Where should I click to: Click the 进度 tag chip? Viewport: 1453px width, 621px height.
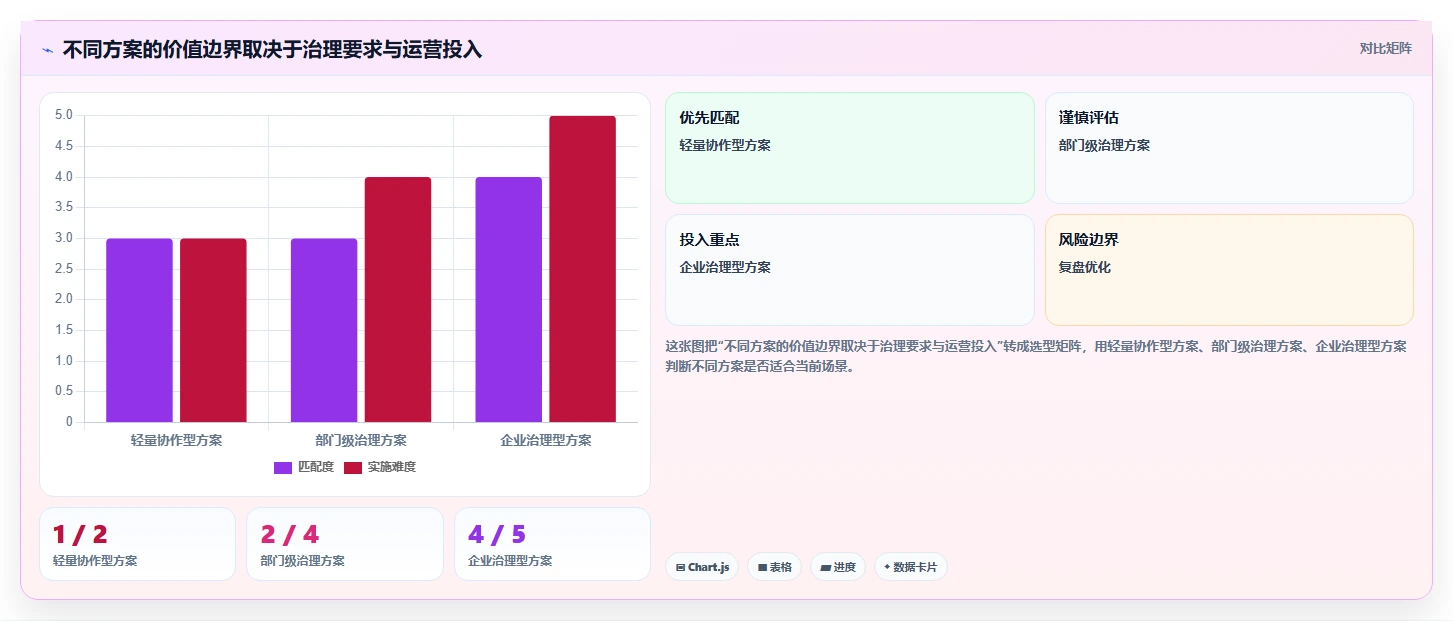click(838, 567)
